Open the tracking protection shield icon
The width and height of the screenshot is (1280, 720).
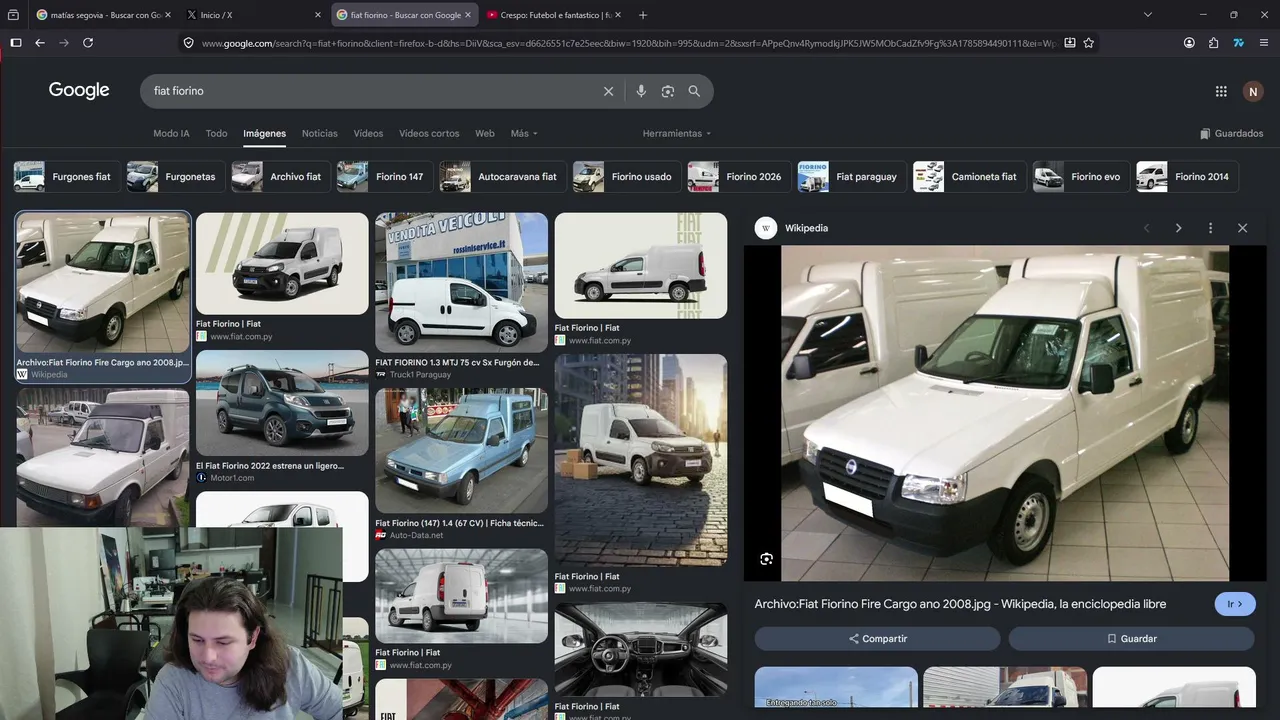pos(188,43)
